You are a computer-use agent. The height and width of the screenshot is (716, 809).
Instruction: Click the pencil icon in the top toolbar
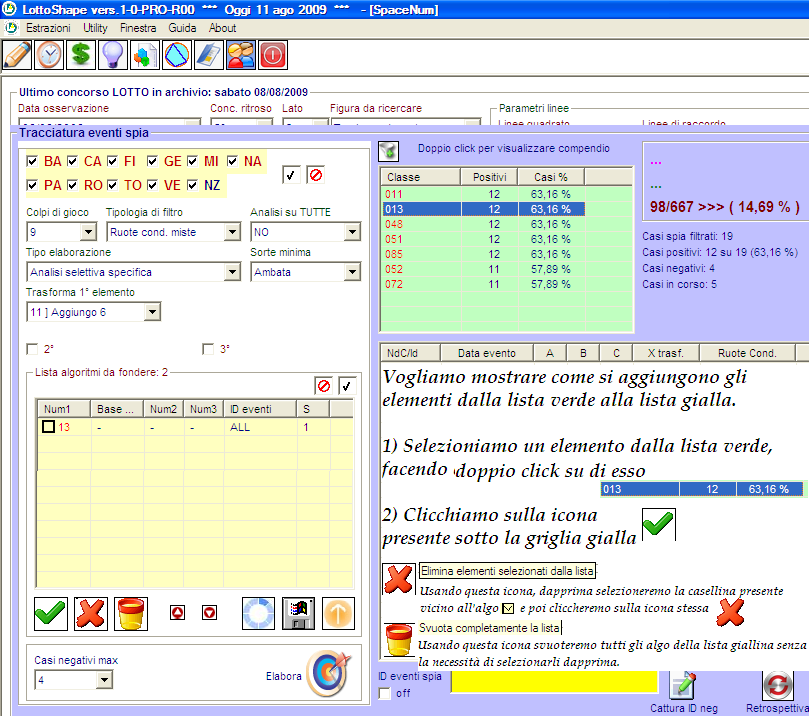[17, 55]
